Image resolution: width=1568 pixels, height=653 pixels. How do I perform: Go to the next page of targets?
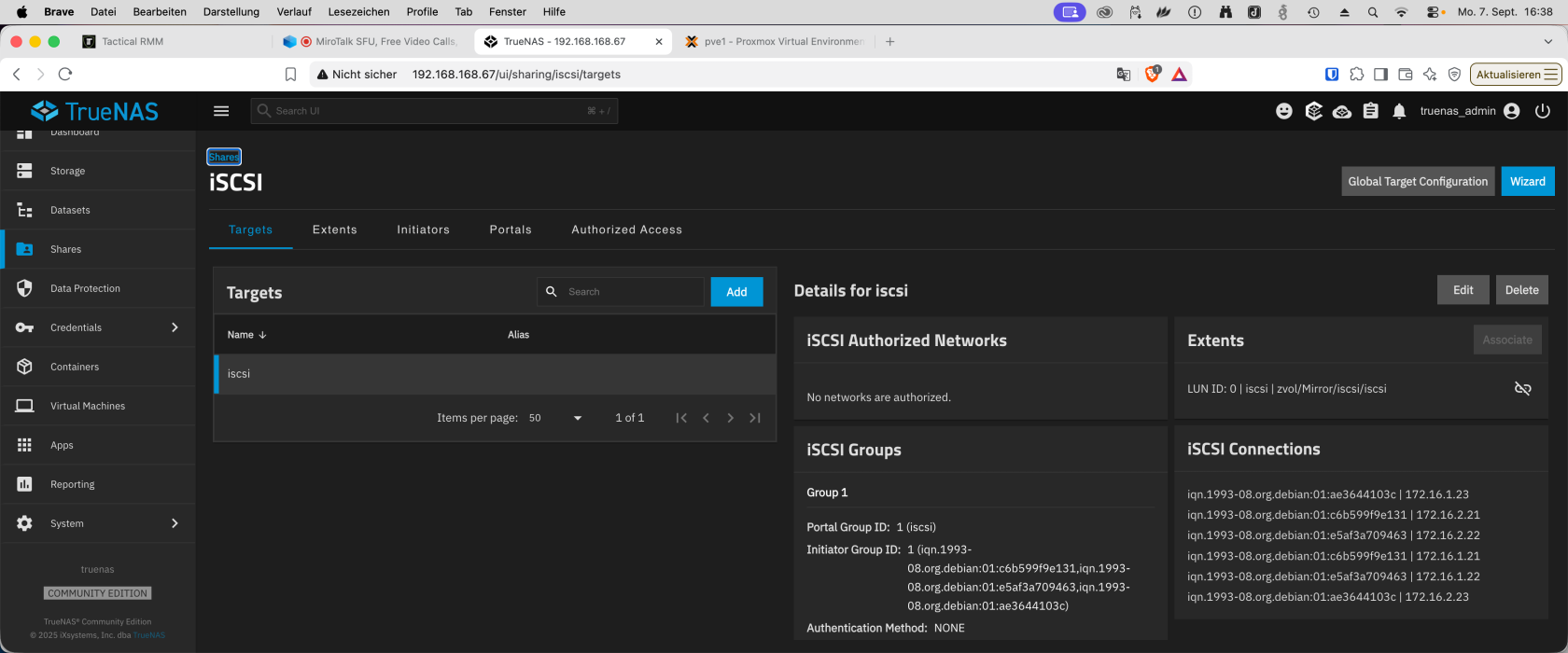tap(730, 418)
